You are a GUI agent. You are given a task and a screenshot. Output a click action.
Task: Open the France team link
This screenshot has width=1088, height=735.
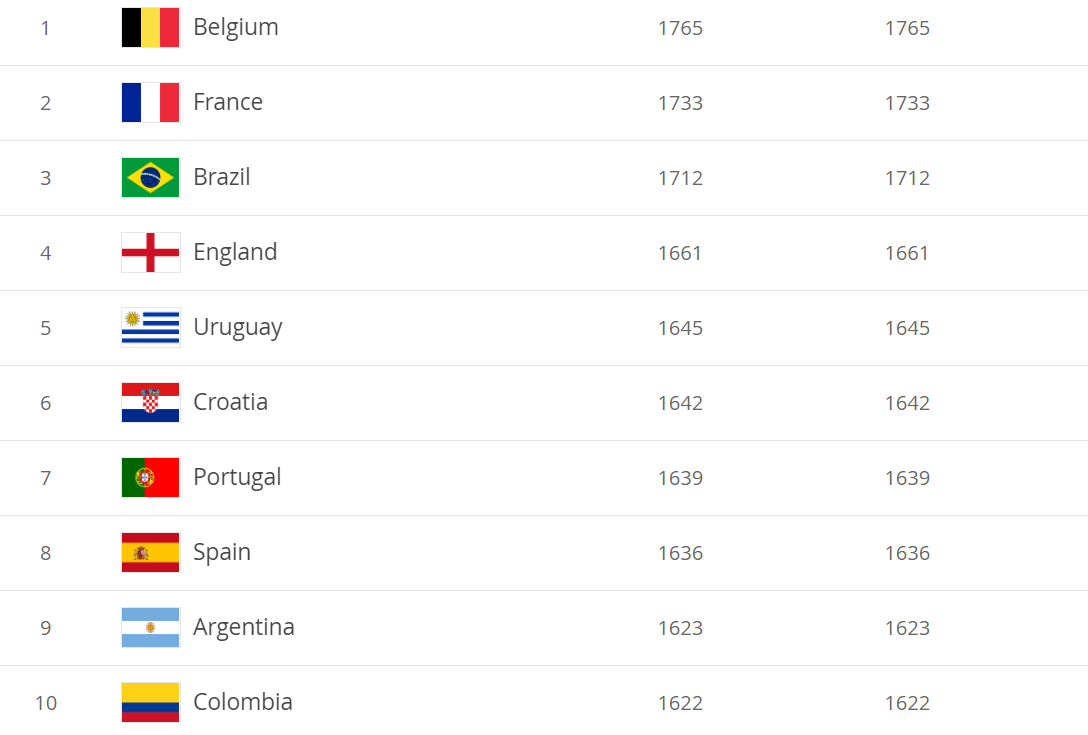[x=228, y=102]
